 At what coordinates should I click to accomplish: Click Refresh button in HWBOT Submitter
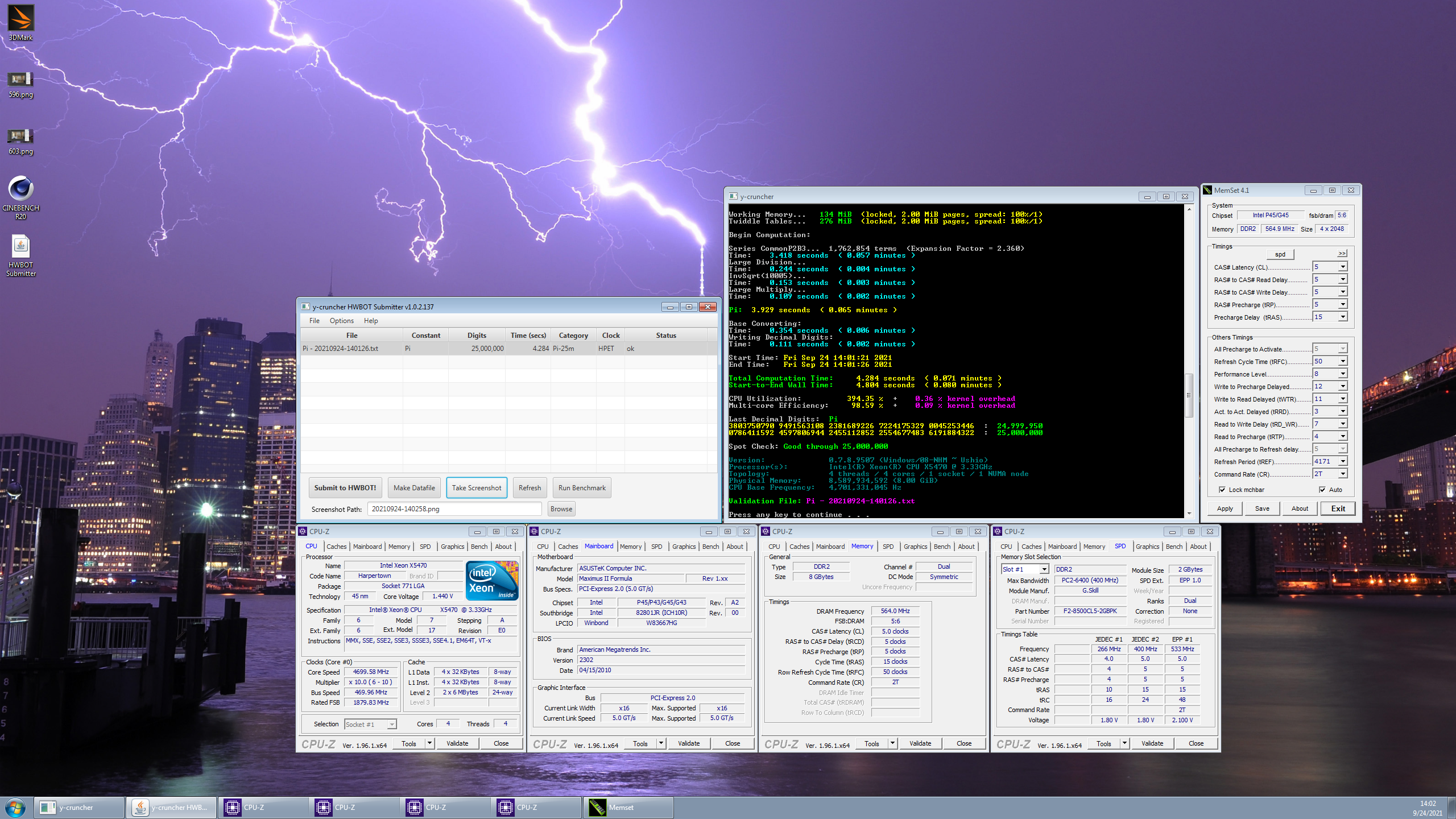click(530, 488)
